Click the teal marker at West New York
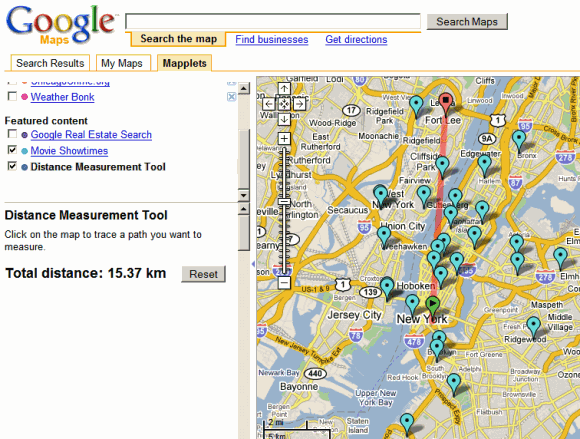 click(381, 195)
